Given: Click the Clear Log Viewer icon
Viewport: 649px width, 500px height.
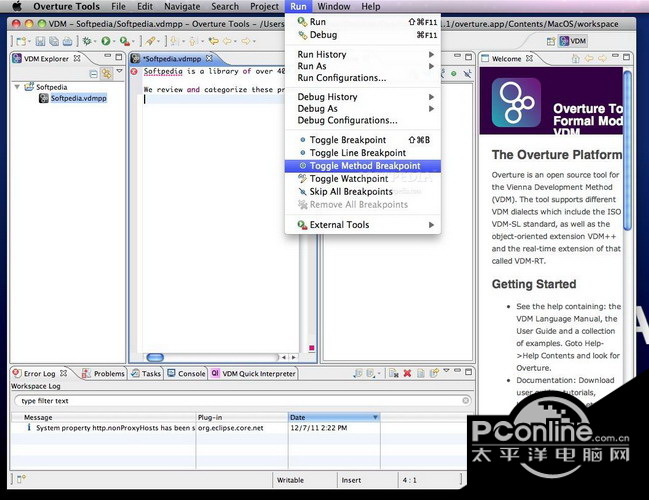Looking at the screenshot, I should [394, 373].
